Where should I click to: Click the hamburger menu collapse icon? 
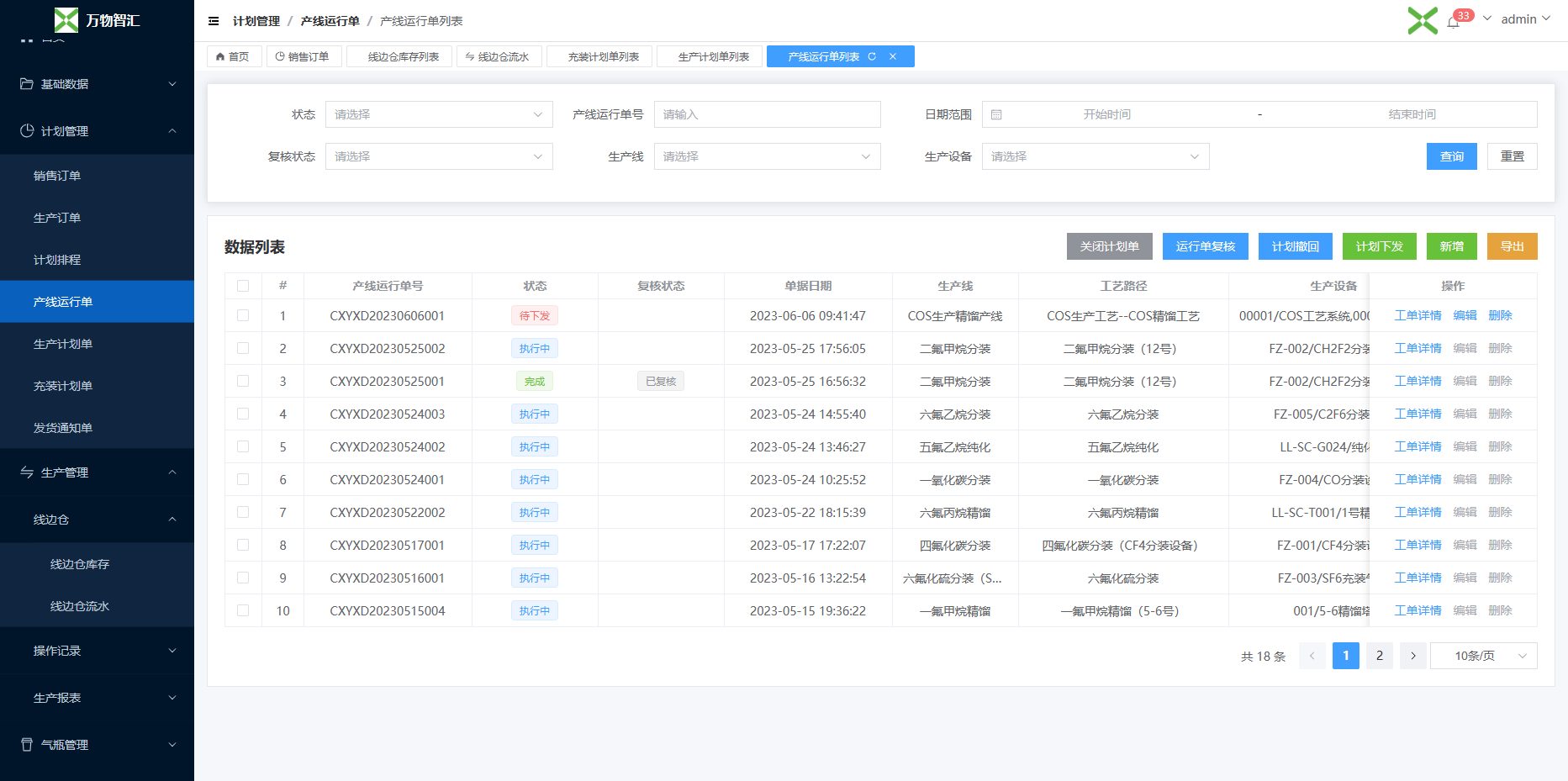point(214,21)
